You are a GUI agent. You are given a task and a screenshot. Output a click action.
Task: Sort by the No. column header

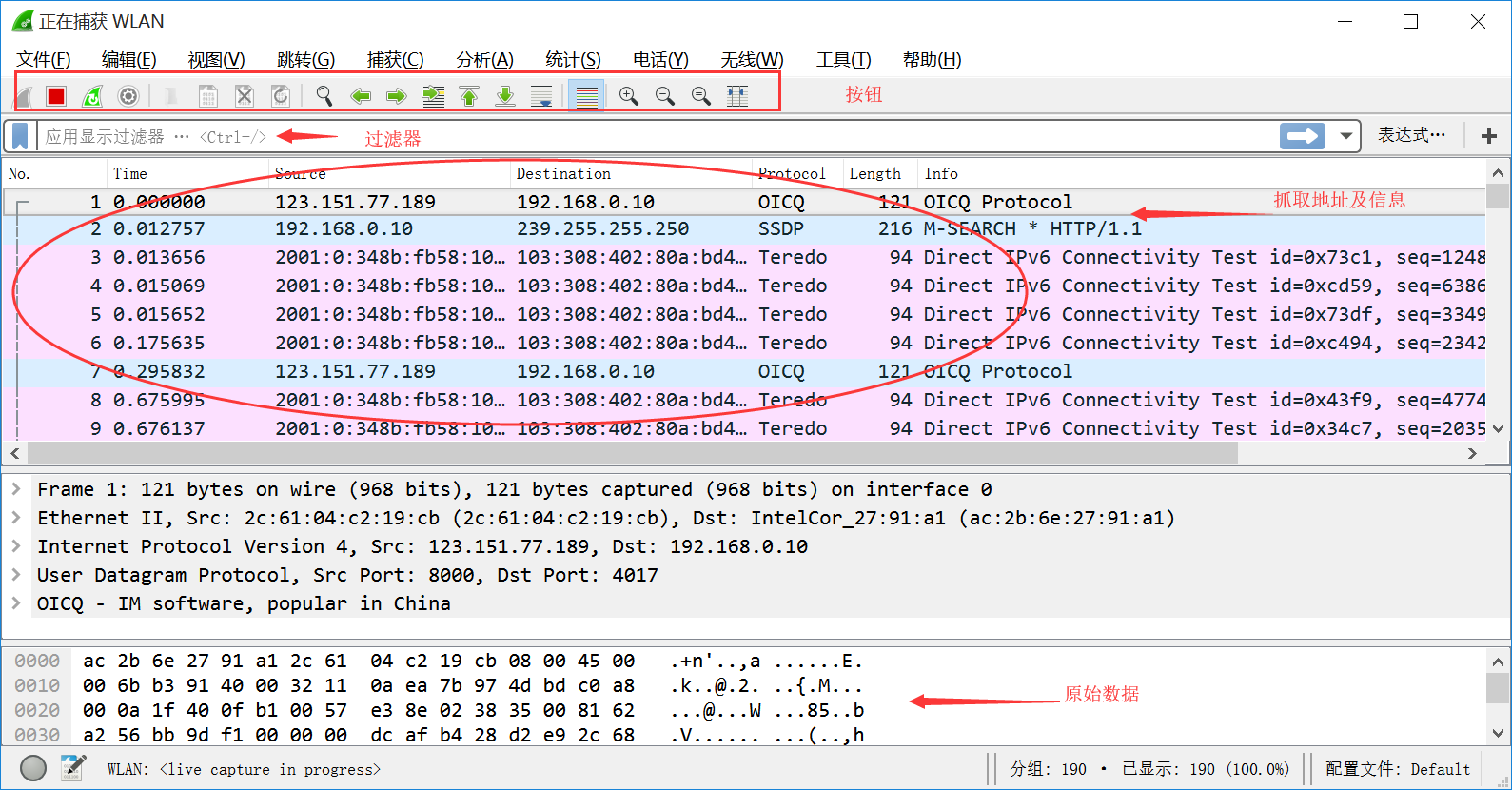coord(55,173)
